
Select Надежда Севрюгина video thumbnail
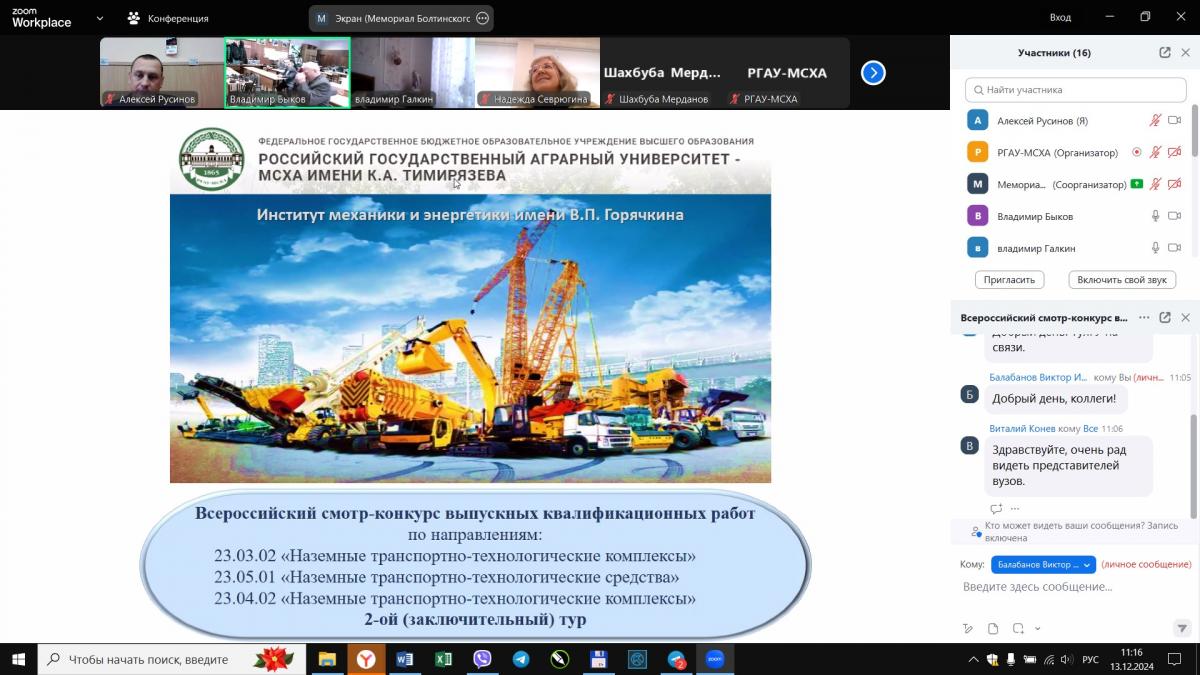pyautogui.click(x=538, y=72)
